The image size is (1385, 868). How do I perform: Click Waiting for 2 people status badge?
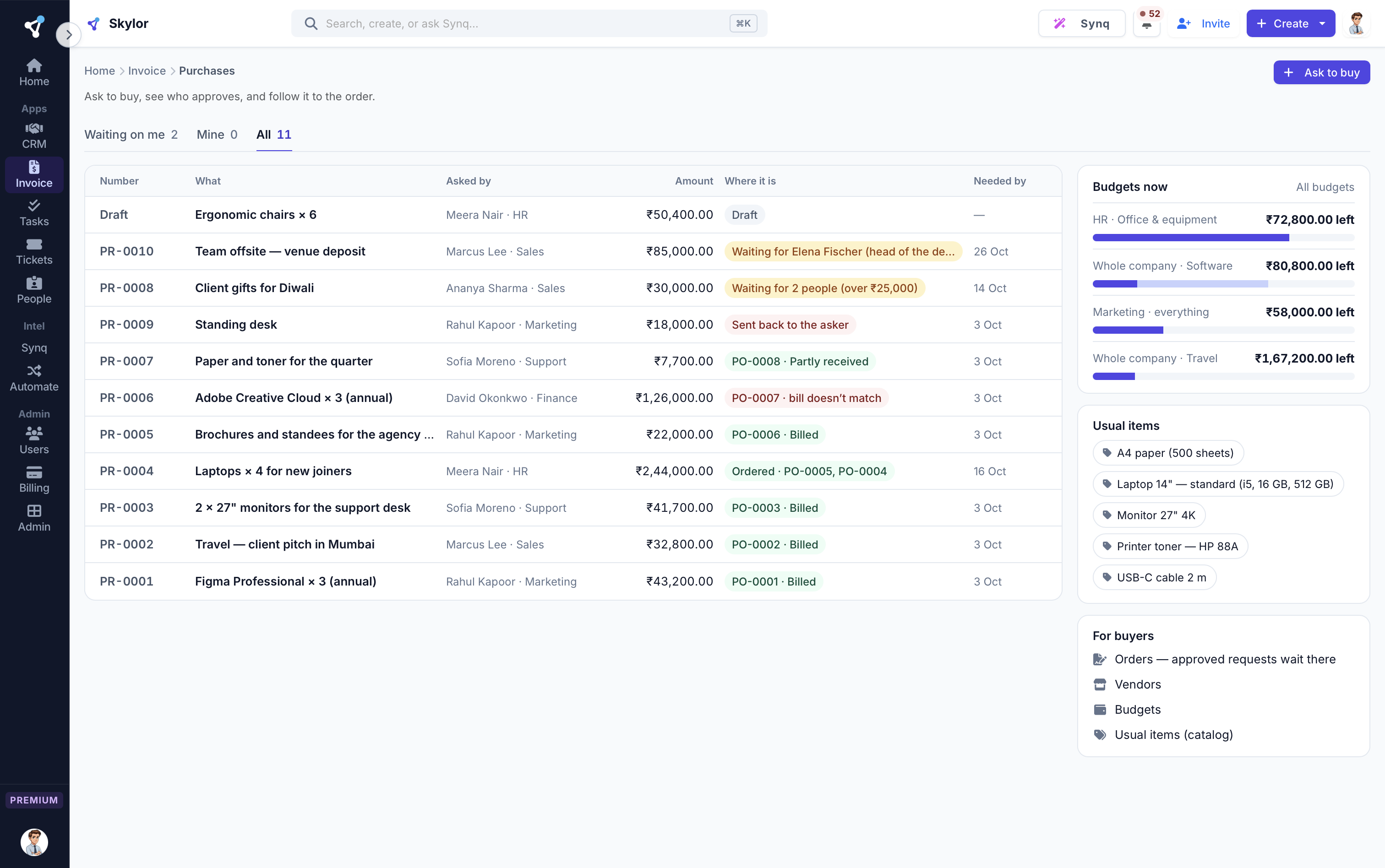(824, 288)
